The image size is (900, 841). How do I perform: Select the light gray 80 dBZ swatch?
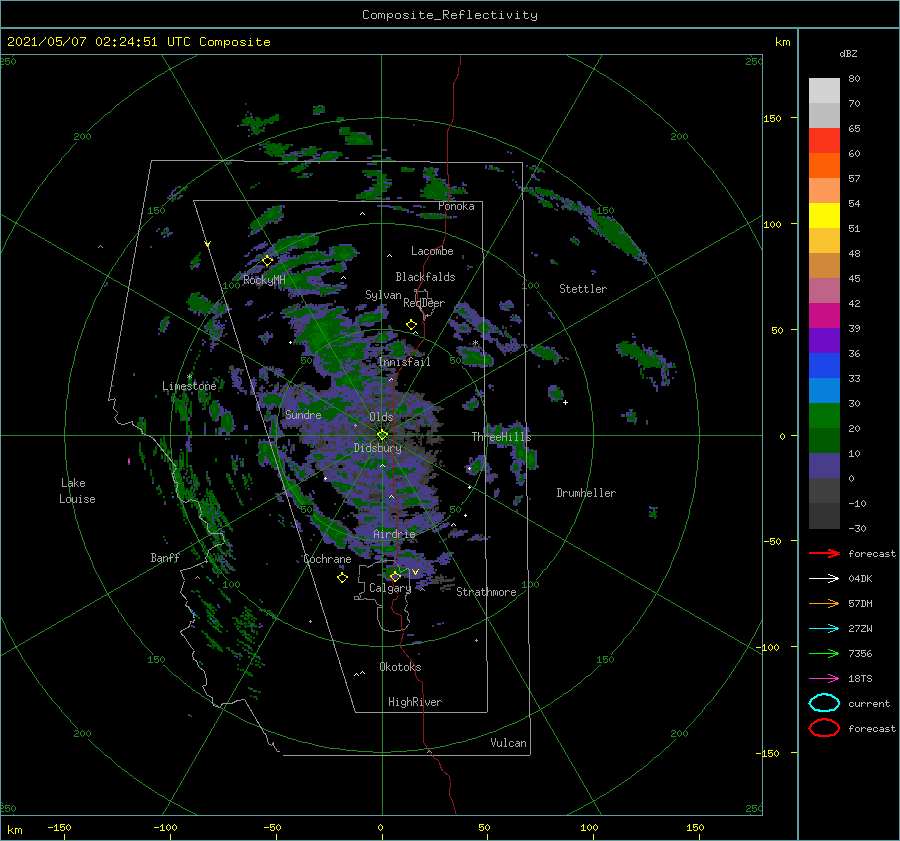pos(824,90)
